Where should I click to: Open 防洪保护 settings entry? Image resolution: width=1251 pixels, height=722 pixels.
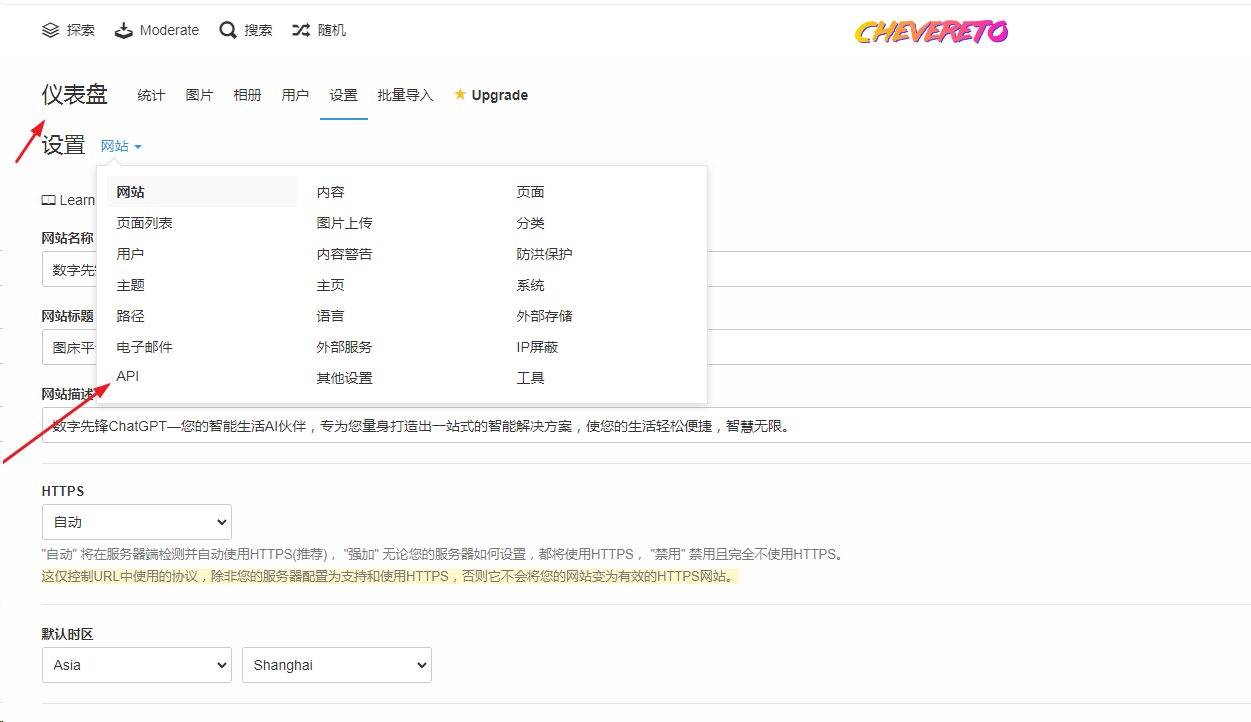(544, 254)
